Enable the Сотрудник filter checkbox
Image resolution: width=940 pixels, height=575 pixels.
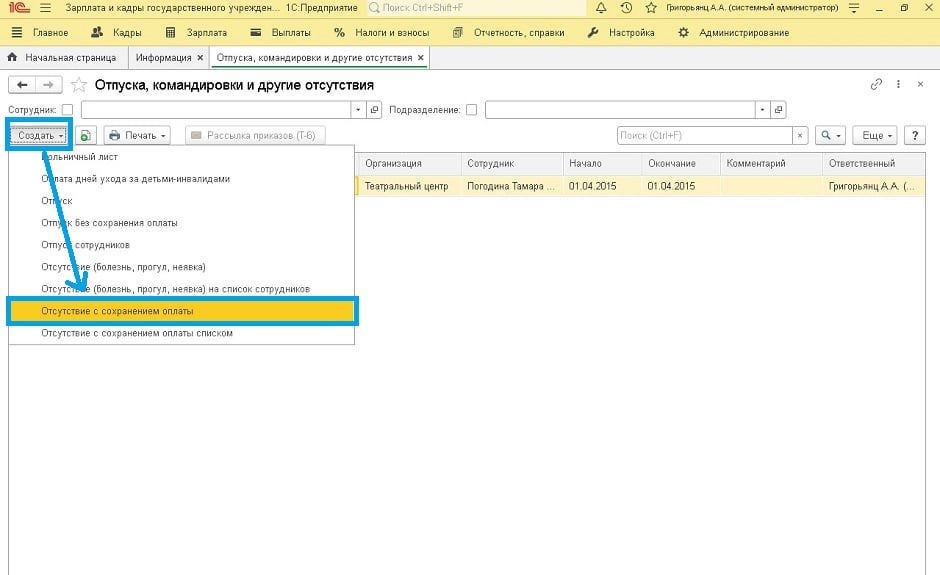67,110
